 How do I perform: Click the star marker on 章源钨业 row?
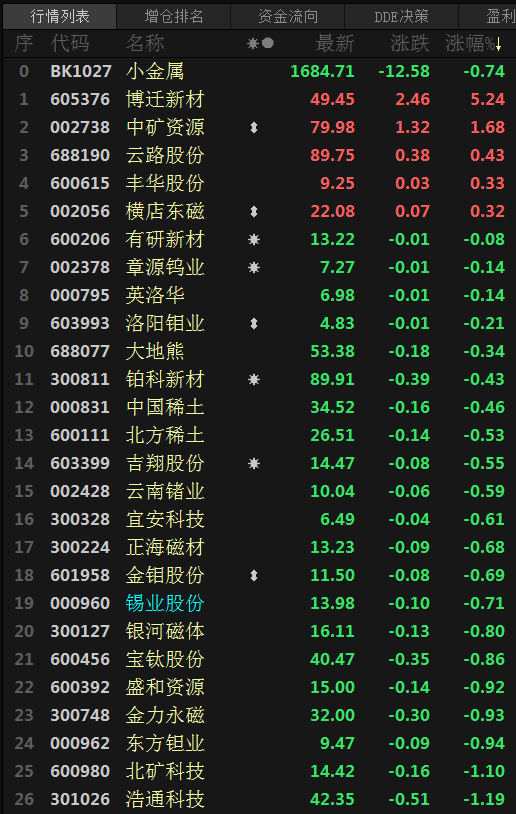point(254,267)
